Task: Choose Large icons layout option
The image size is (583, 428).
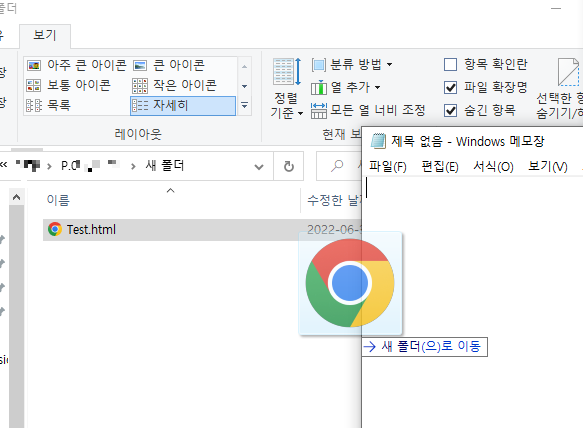Action: click(168, 65)
